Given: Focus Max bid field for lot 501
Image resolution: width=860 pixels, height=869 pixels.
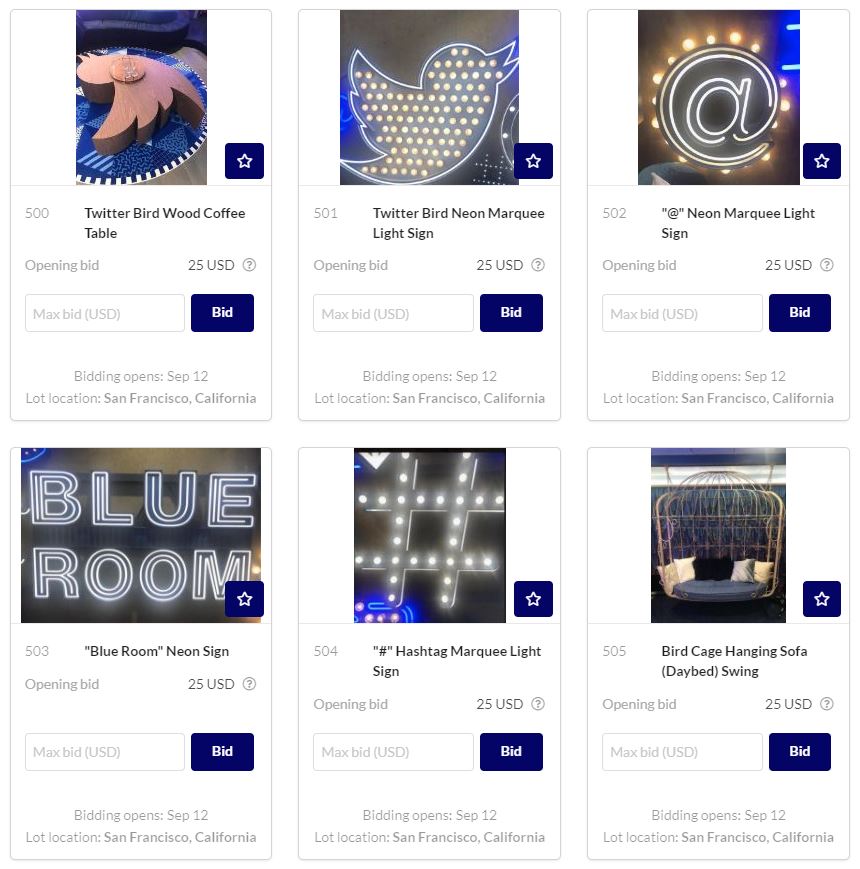Looking at the screenshot, I should tap(393, 313).
